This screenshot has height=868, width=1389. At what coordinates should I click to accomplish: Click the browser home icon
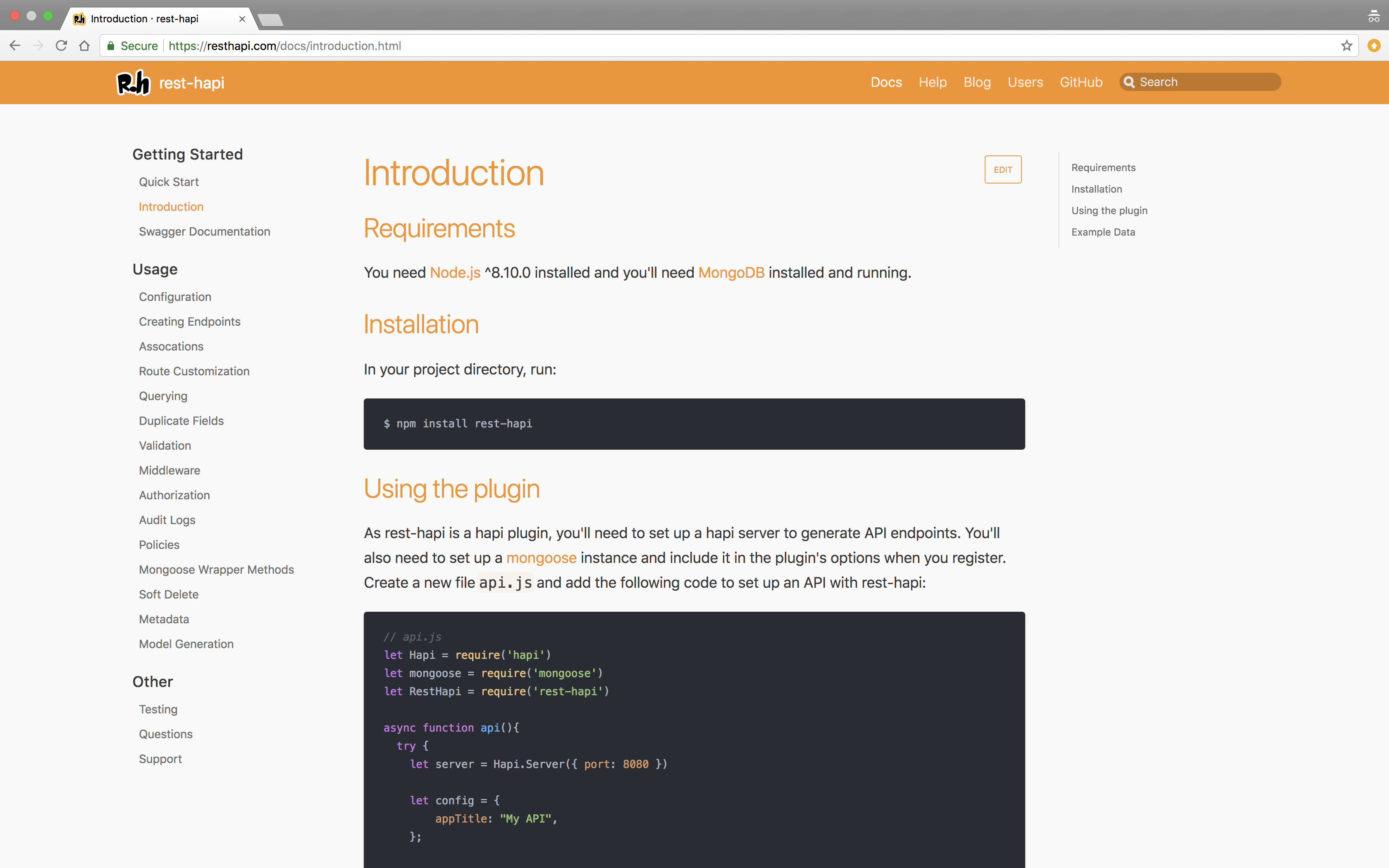[84, 46]
